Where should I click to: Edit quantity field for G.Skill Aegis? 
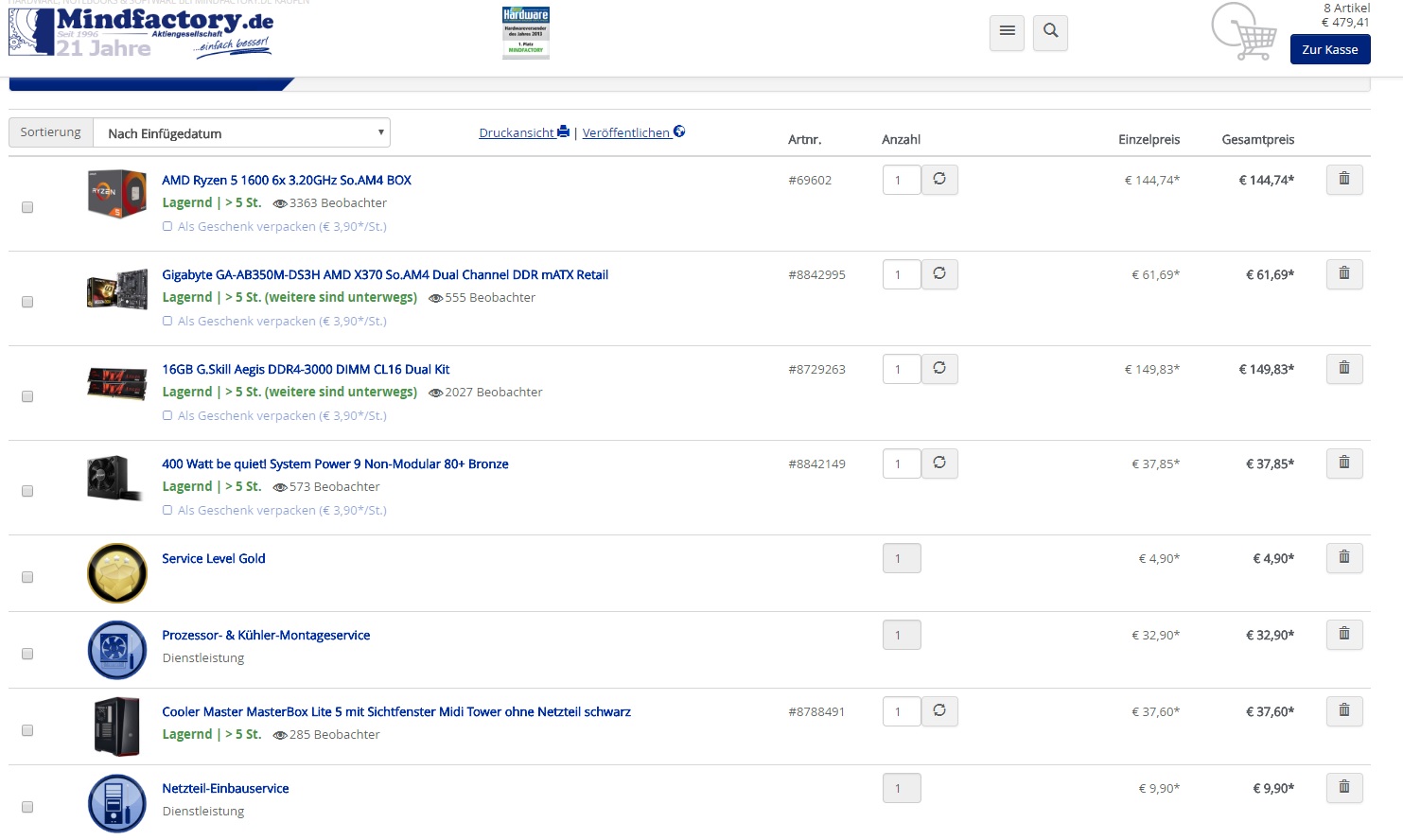(902, 369)
